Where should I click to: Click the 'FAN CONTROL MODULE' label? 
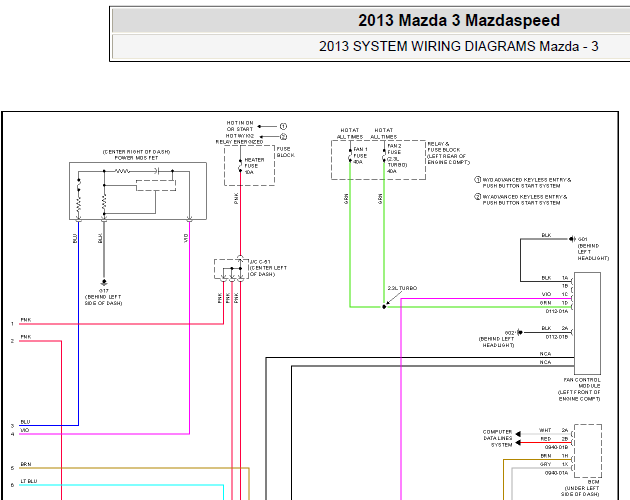pyautogui.click(x=582, y=383)
